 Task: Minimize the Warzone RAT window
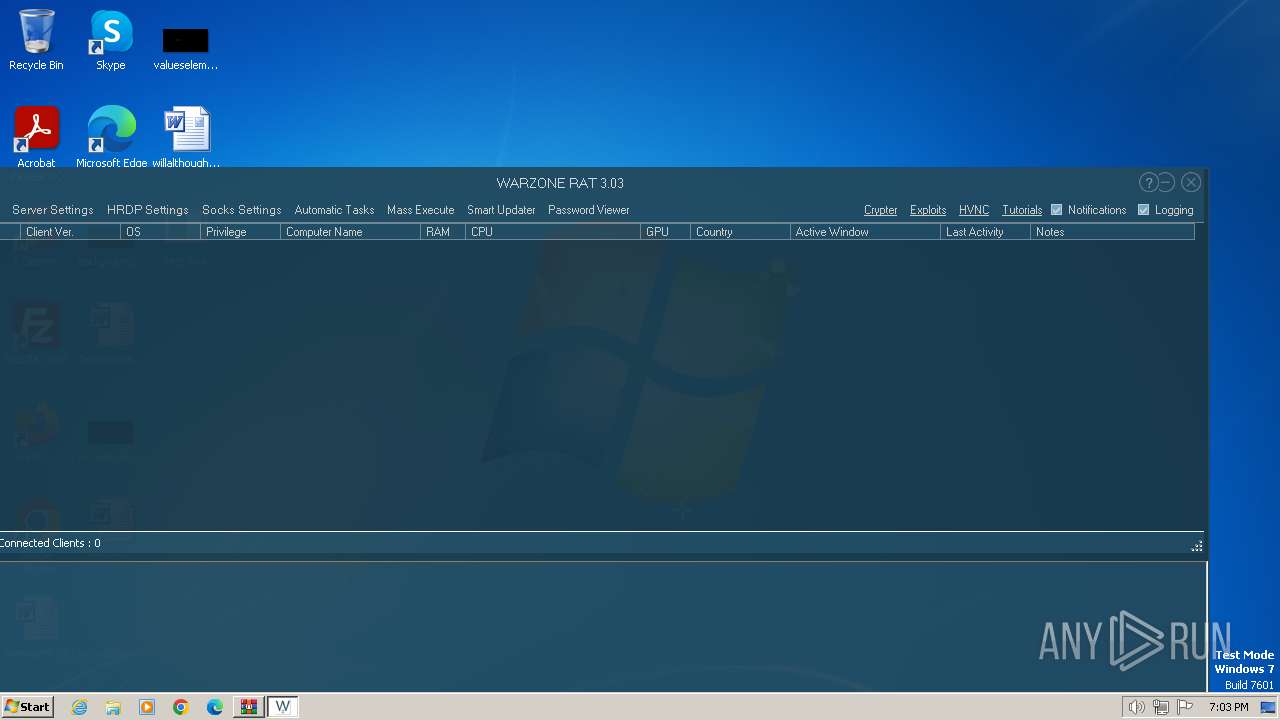pos(1166,182)
